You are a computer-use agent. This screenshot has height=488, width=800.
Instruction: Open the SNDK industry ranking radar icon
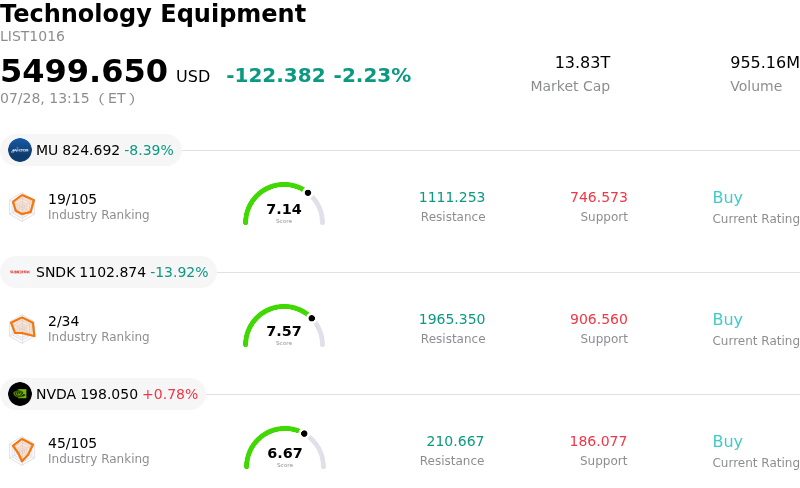tap(22, 329)
